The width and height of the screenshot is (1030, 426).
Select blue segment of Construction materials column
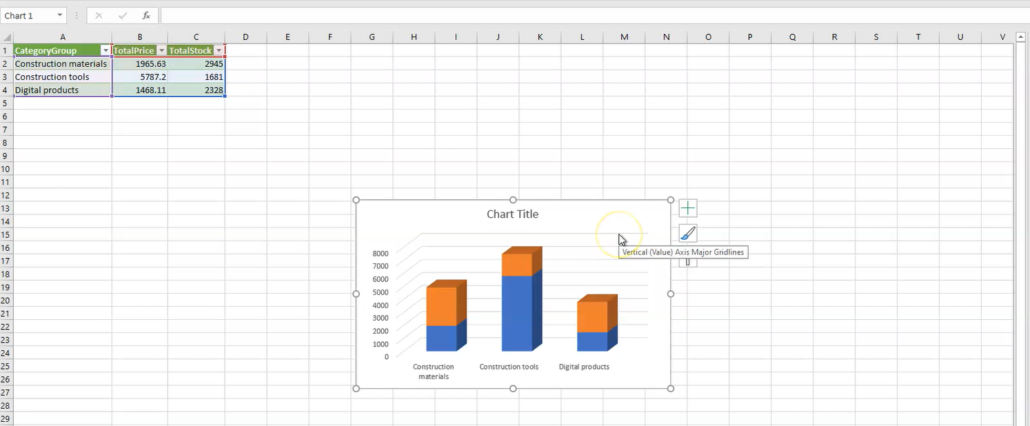441,338
